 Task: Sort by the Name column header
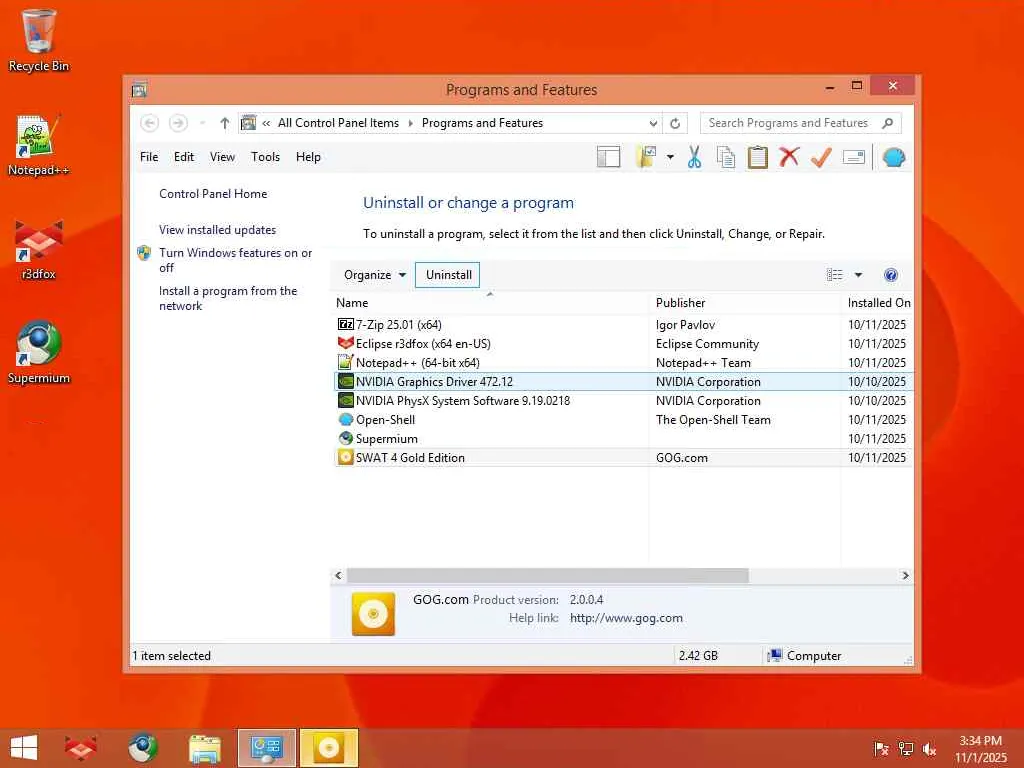tap(491, 303)
